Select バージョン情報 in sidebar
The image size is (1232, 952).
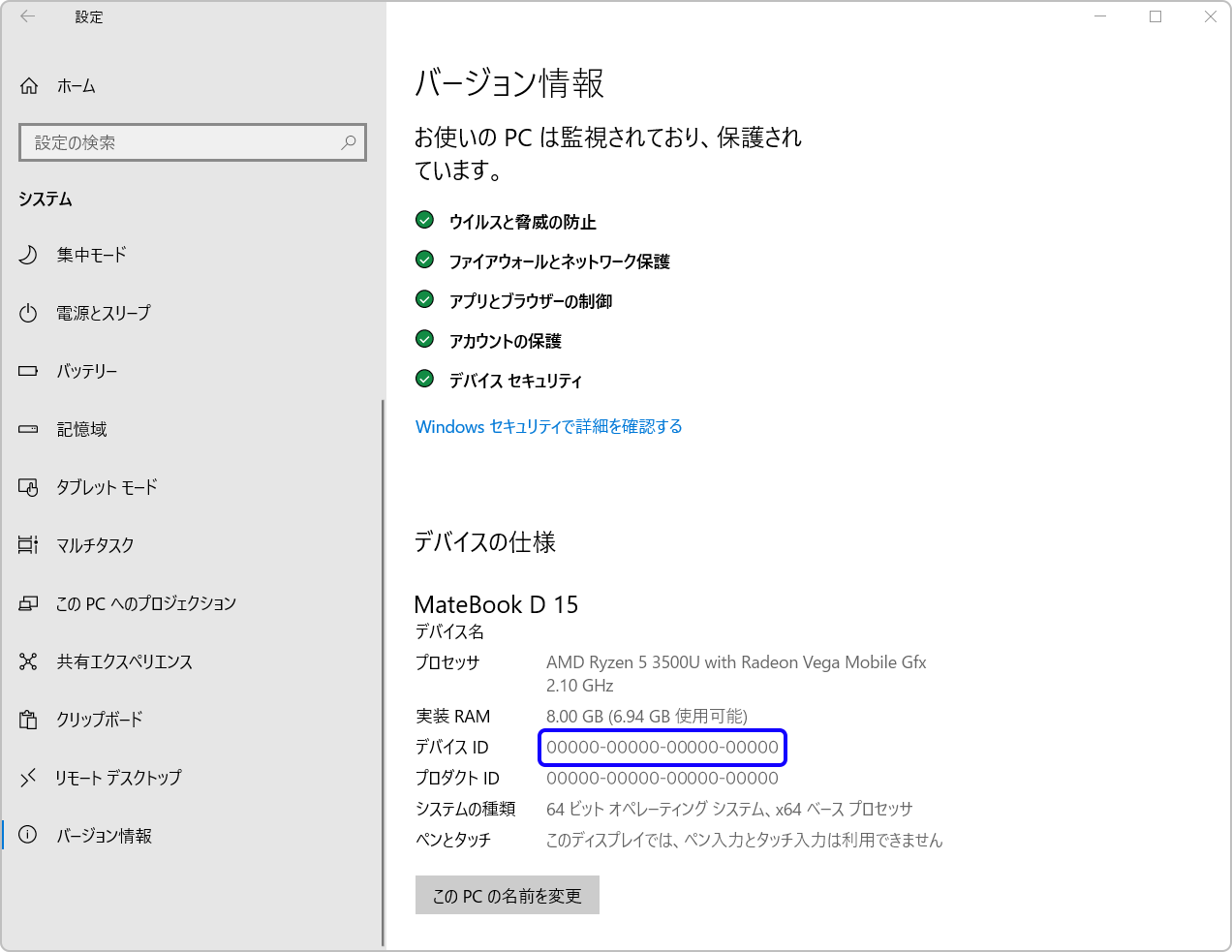pos(104,836)
